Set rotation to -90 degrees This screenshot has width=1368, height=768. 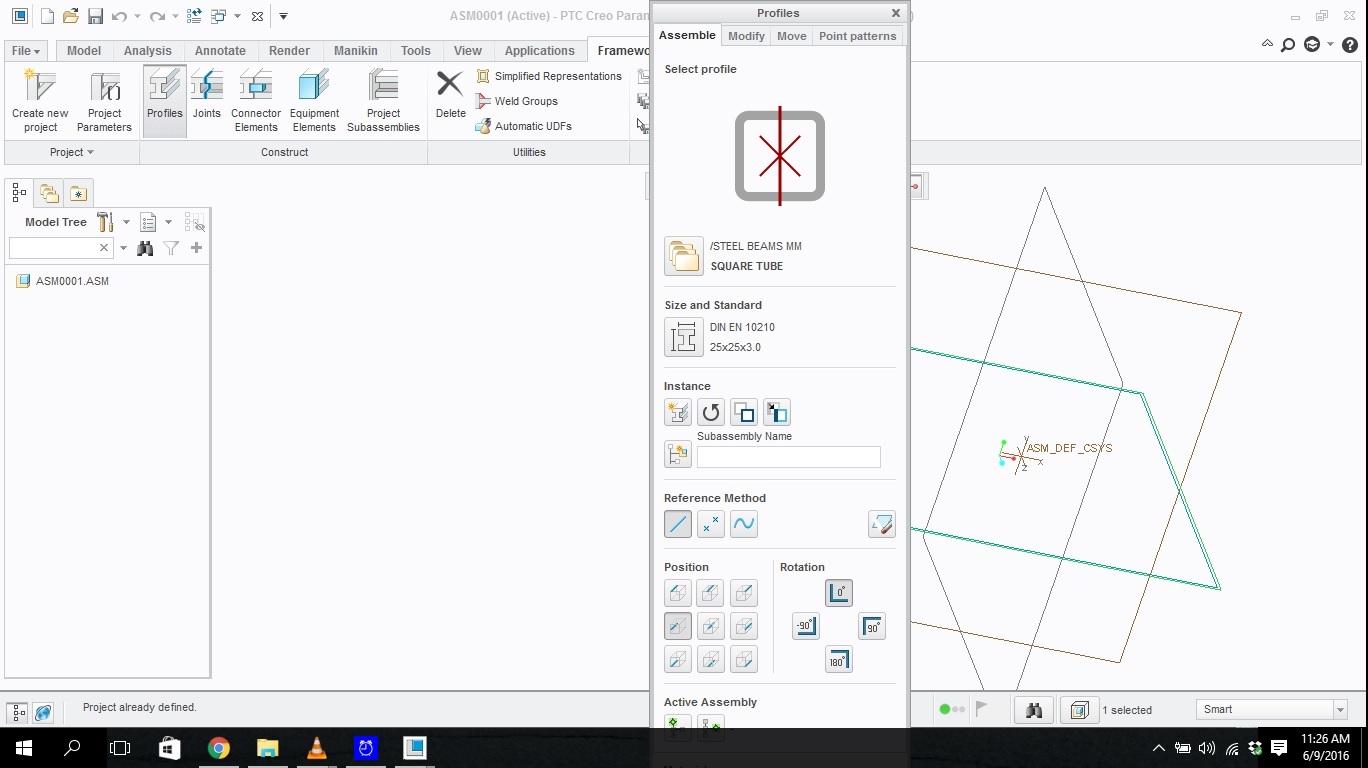click(x=805, y=627)
